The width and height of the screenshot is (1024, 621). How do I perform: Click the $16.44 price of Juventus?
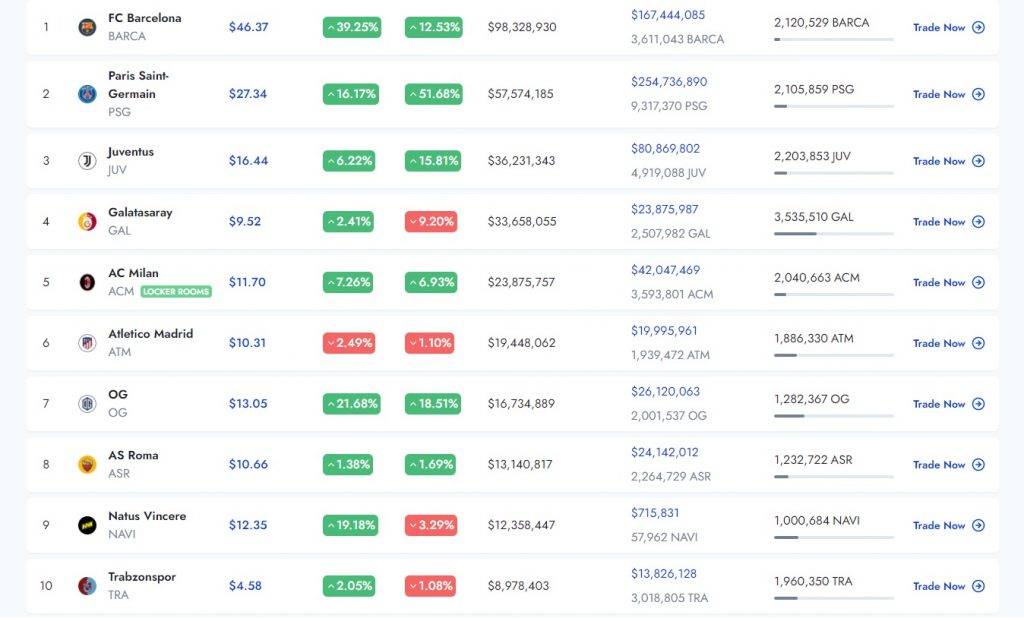point(248,161)
